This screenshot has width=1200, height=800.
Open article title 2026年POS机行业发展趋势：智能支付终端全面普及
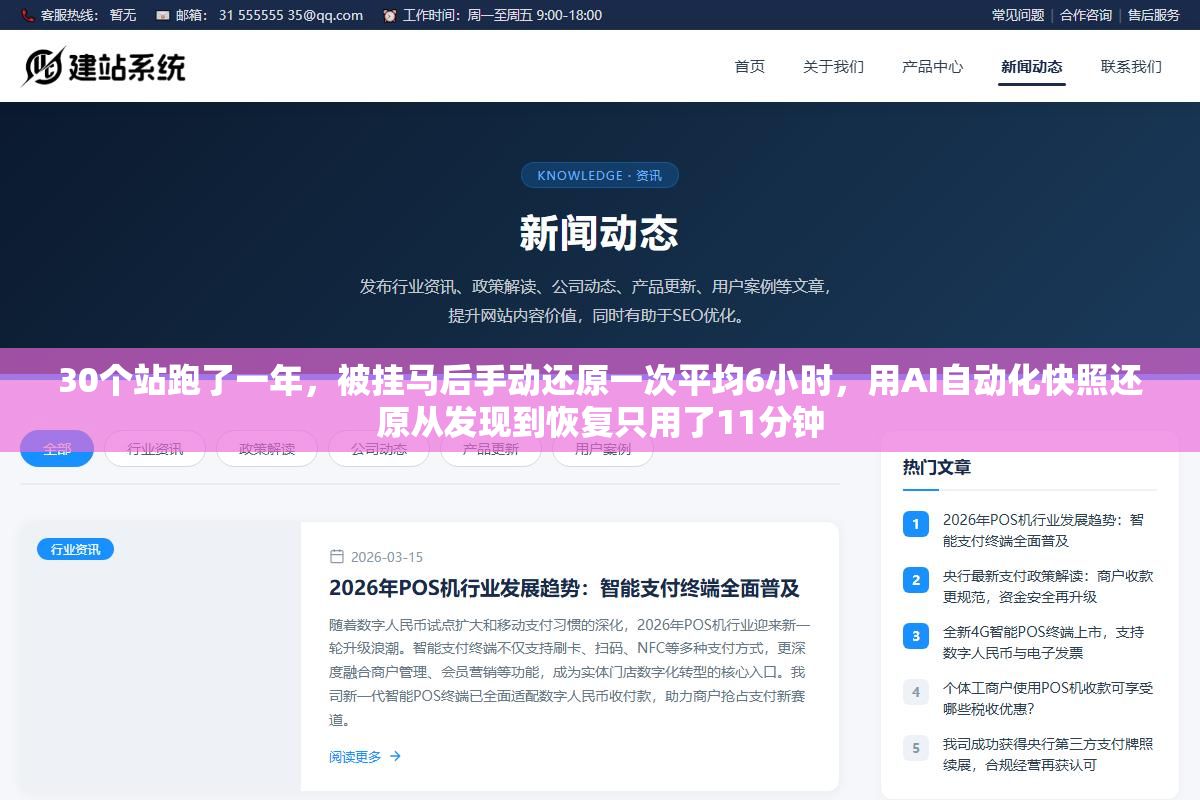point(564,588)
